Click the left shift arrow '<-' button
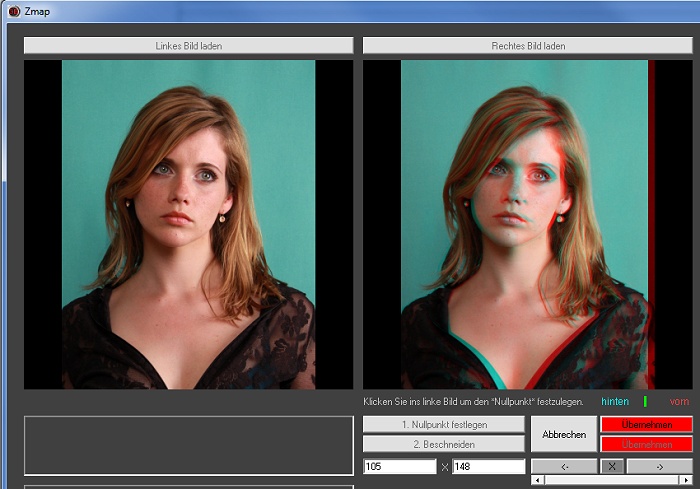This screenshot has height=489, width=700. click(563, 467)
